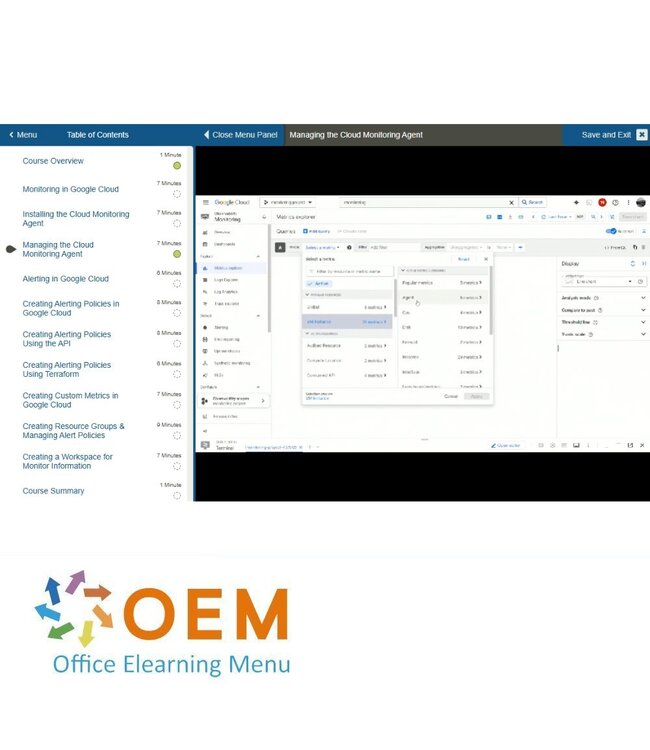650x750 pixels.
Task: Select Popular metrics category
Action: [x=442, y=283]
